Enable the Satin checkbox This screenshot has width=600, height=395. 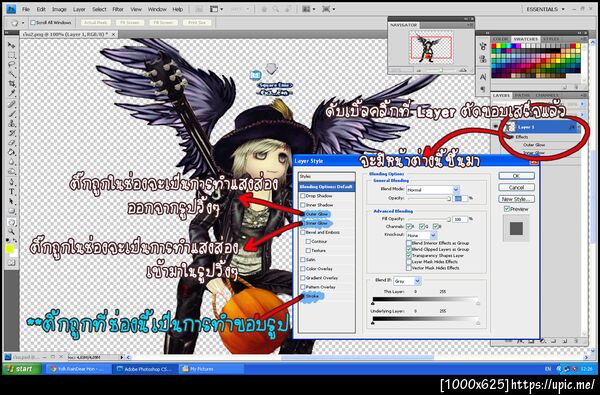(x=303, y=260)
